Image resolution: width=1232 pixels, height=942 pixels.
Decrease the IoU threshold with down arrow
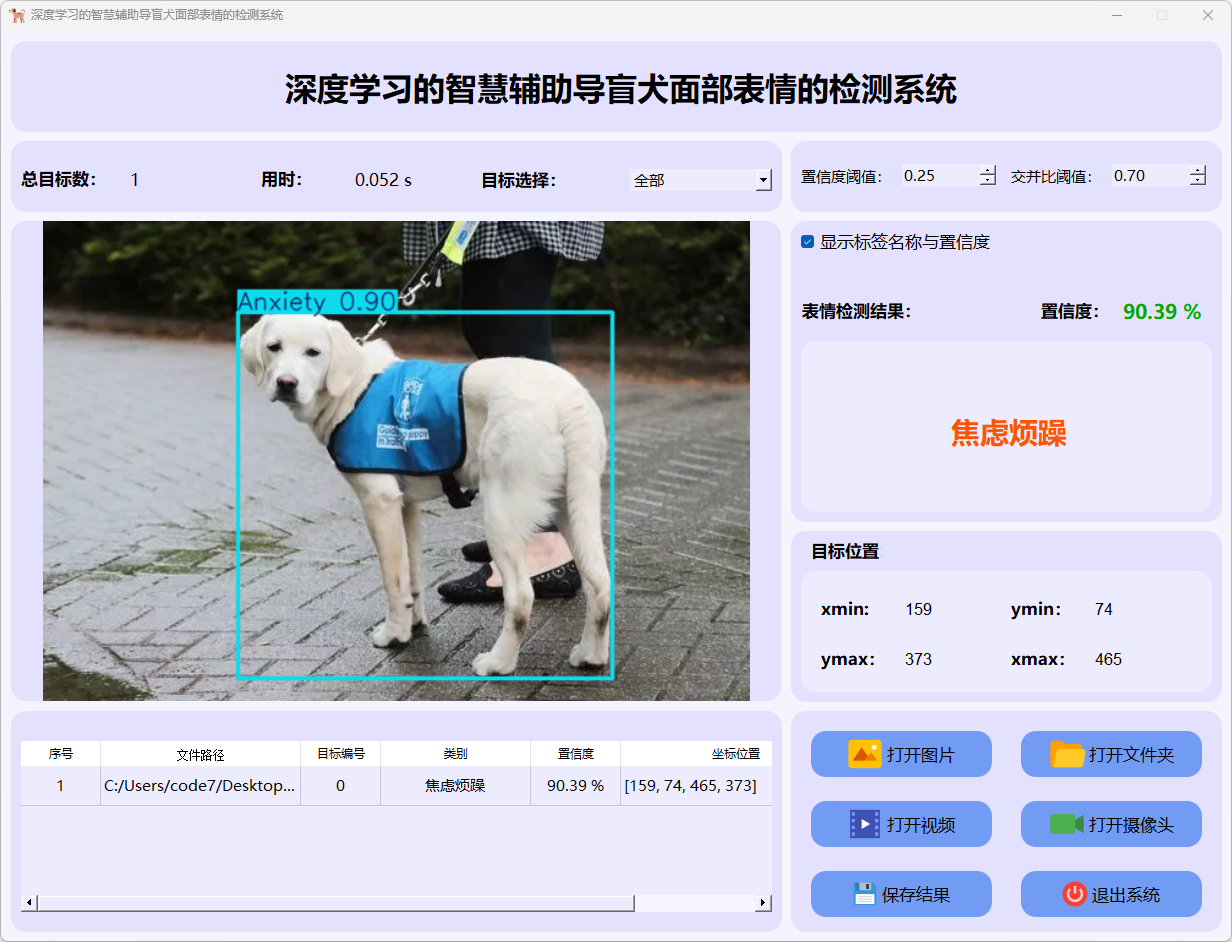1198,181
